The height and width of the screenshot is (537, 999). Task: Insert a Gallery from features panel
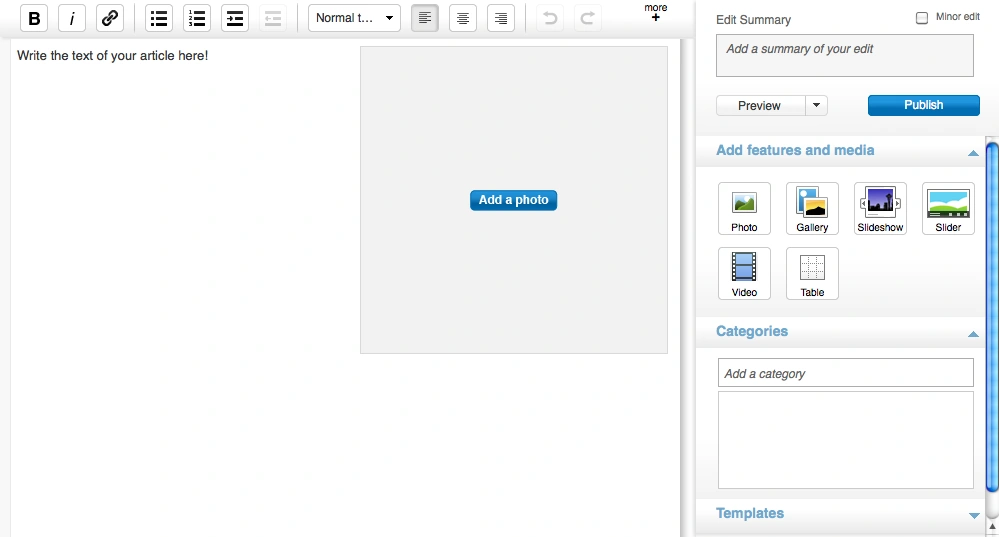tap(812, 208)
